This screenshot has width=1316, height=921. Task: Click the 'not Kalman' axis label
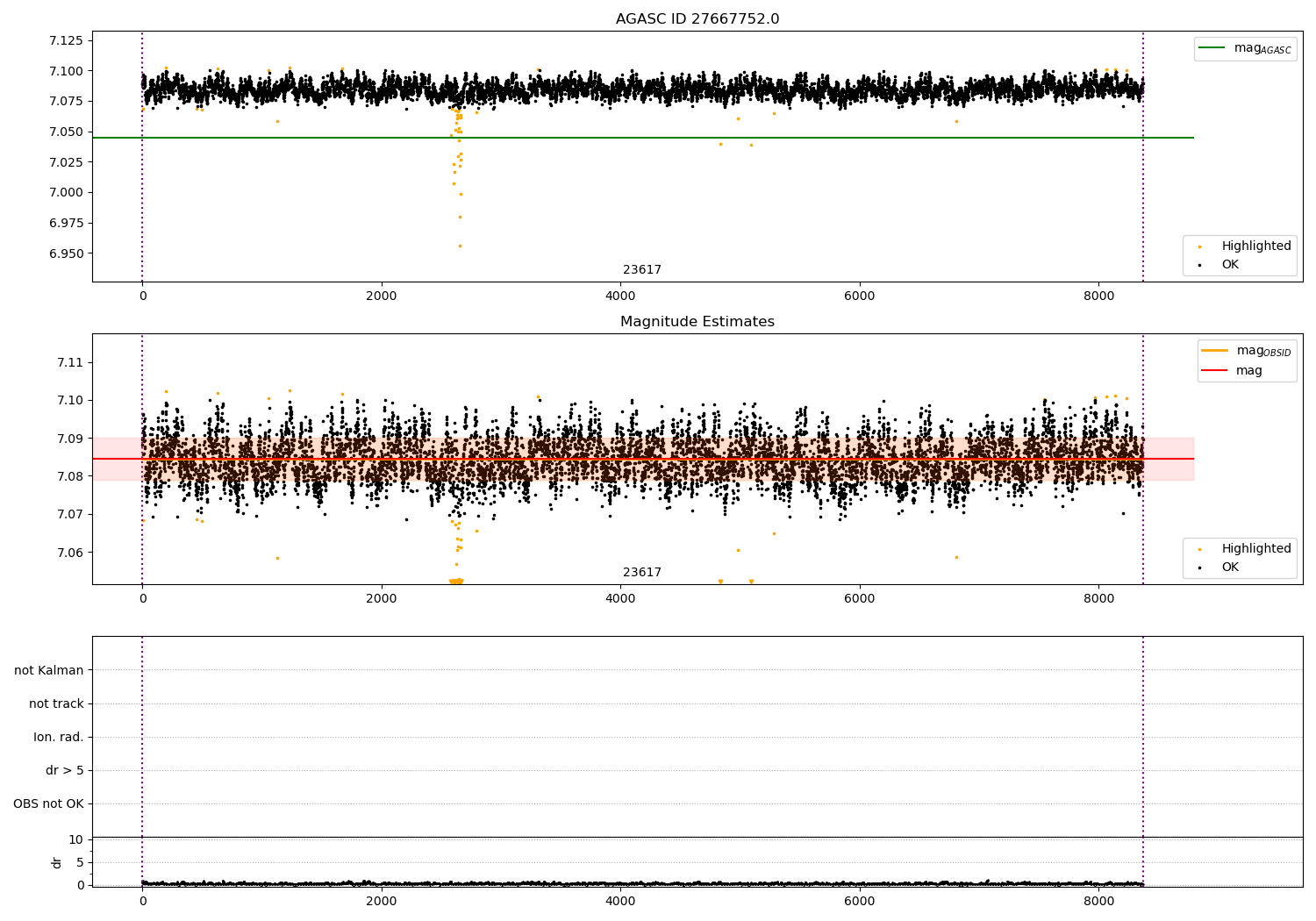click(x=49, y=670)
